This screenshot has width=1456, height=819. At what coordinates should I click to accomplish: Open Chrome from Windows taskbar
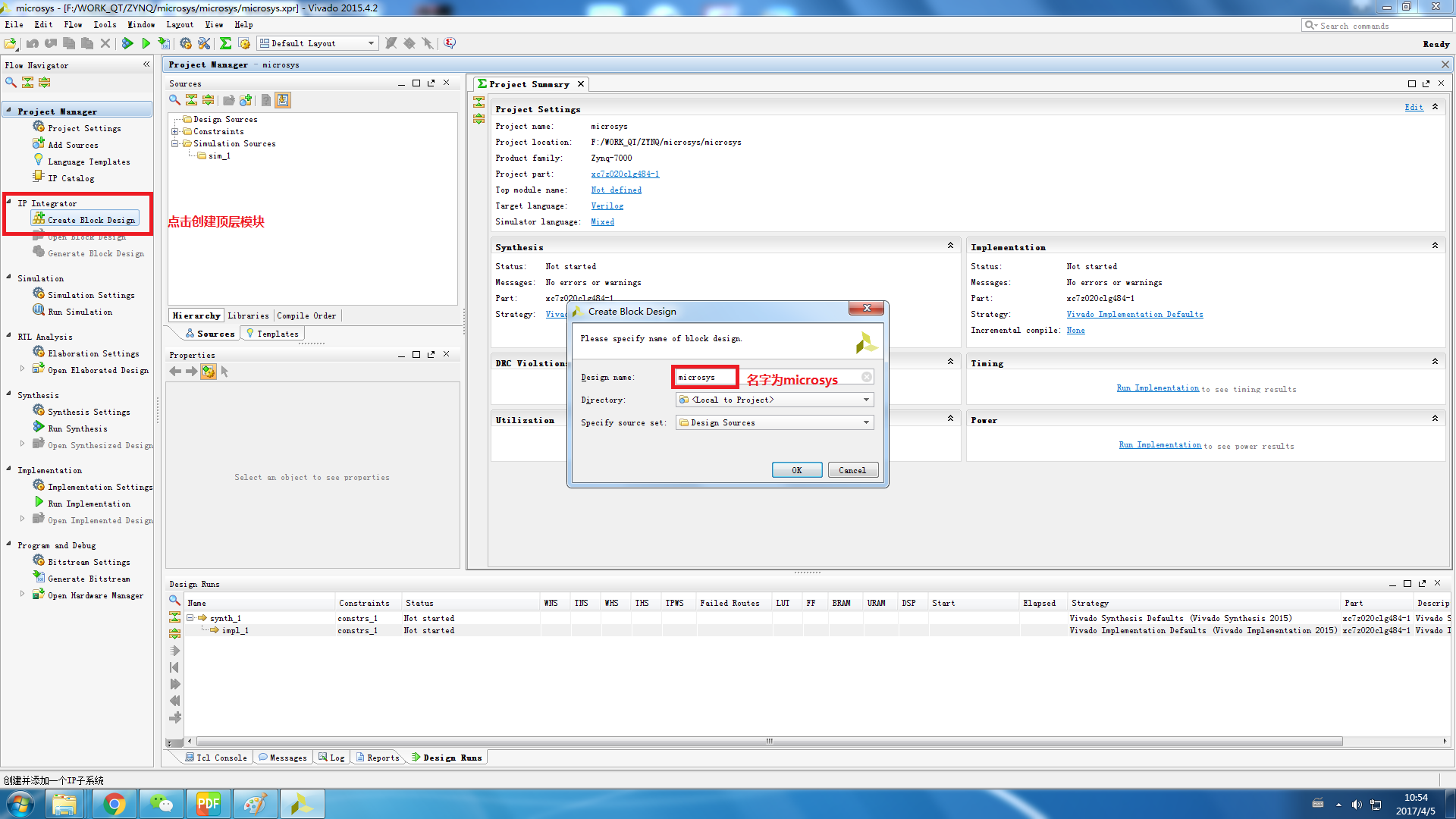115,804
